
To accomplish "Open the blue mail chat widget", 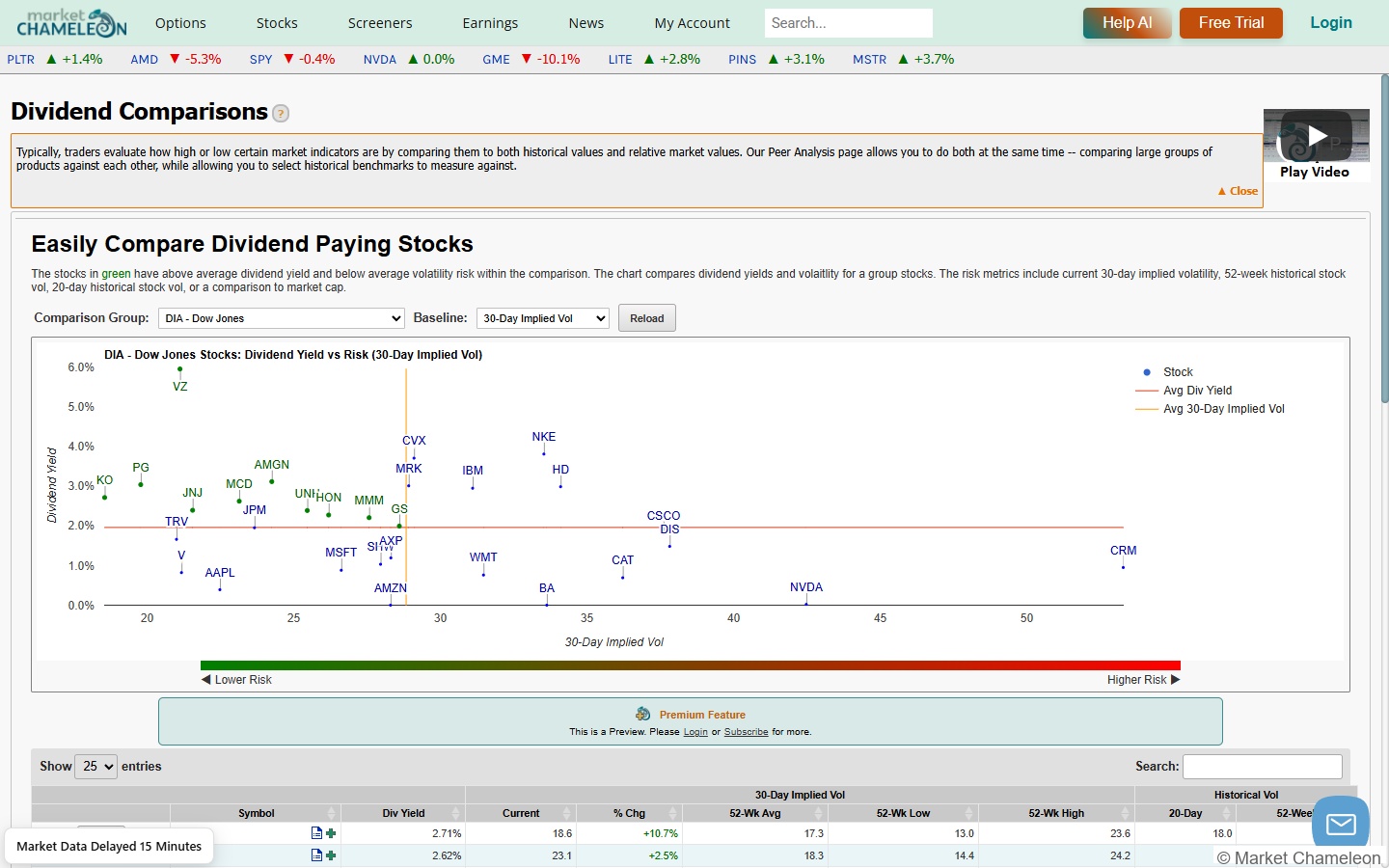I will click(x=1341, y=825).
